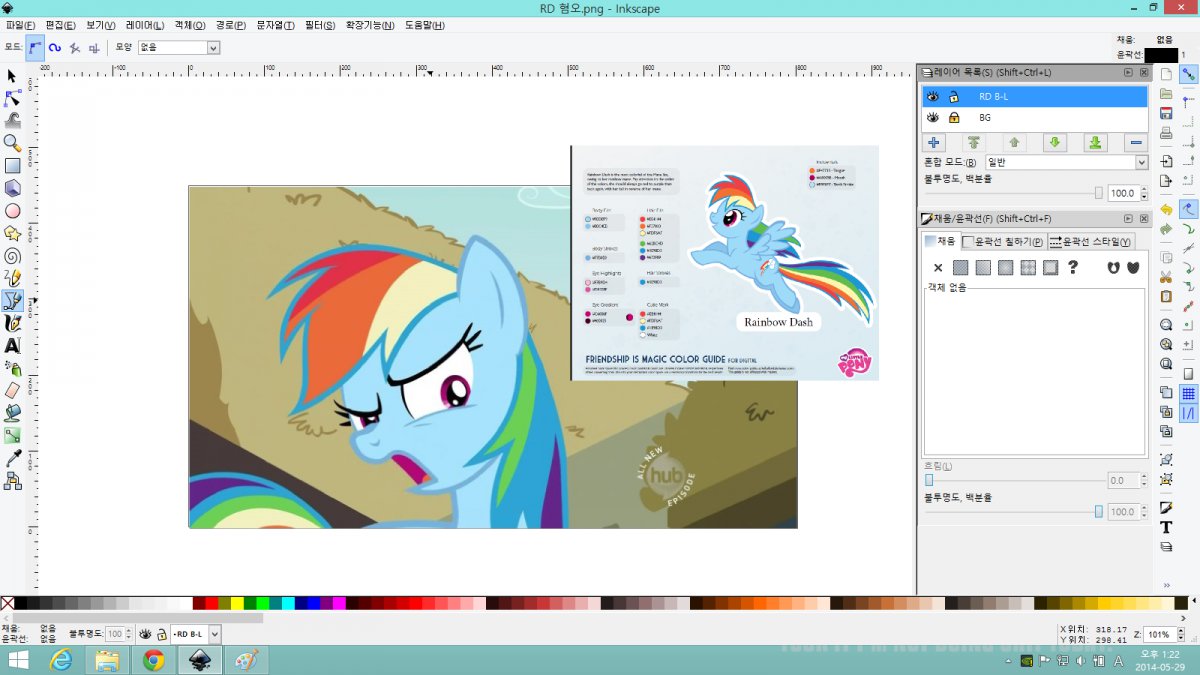
Task: Click the Print document icon
Action: [1166, 133]
